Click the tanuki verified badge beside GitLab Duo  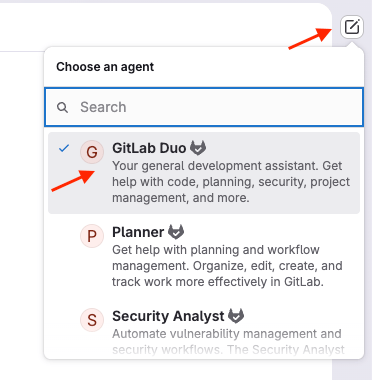[198, 148]
